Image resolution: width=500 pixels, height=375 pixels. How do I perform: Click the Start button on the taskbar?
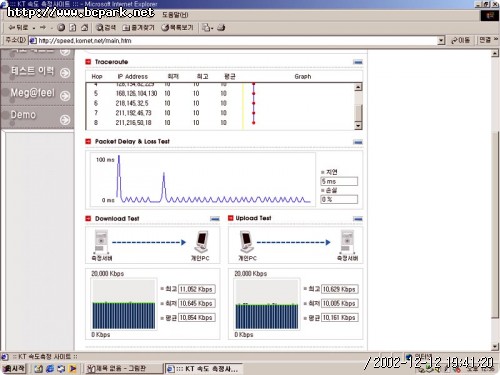pyautogui.click(x=14, y=368)
